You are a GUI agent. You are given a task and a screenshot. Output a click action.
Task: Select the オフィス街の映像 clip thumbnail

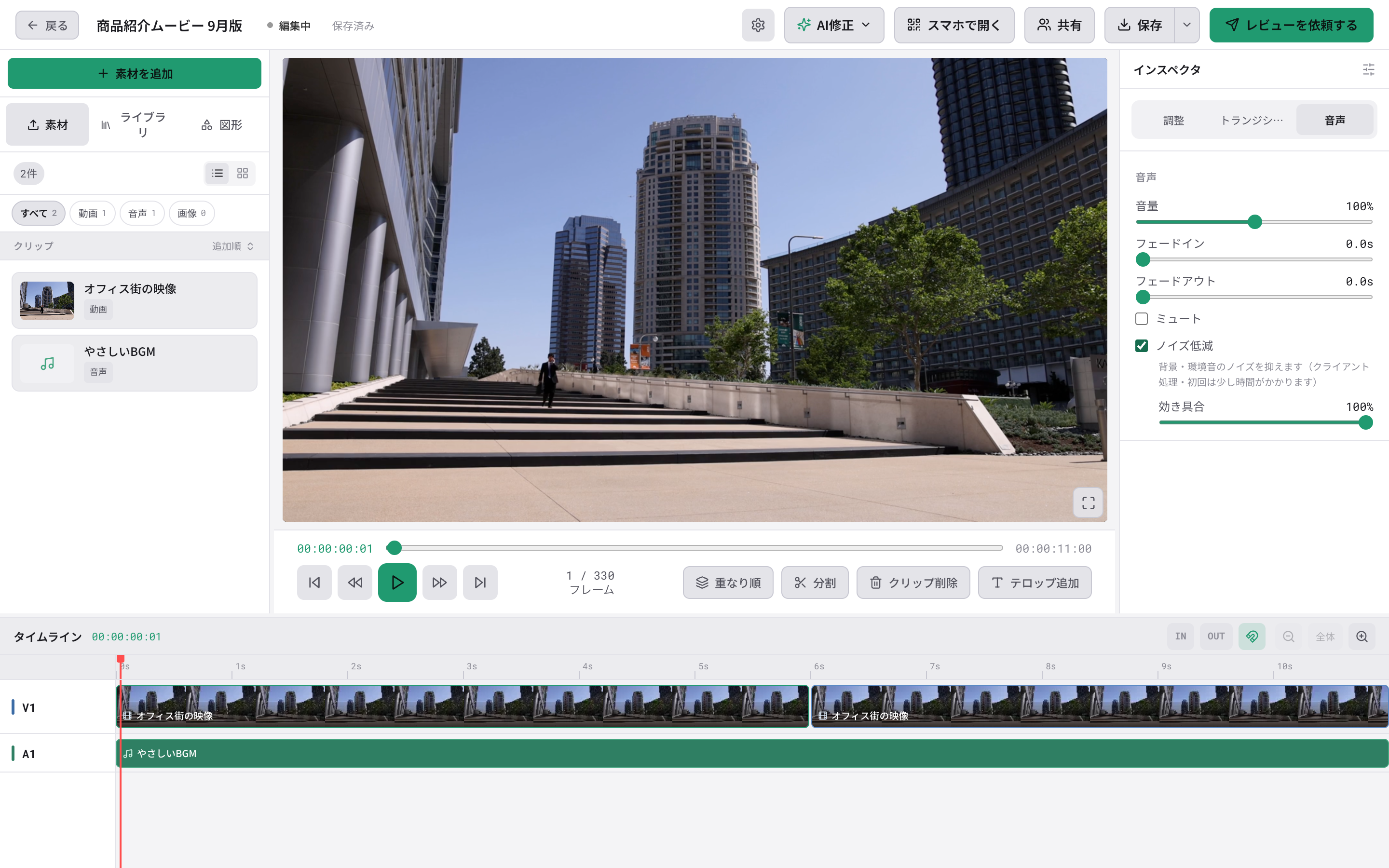point(47,300)
